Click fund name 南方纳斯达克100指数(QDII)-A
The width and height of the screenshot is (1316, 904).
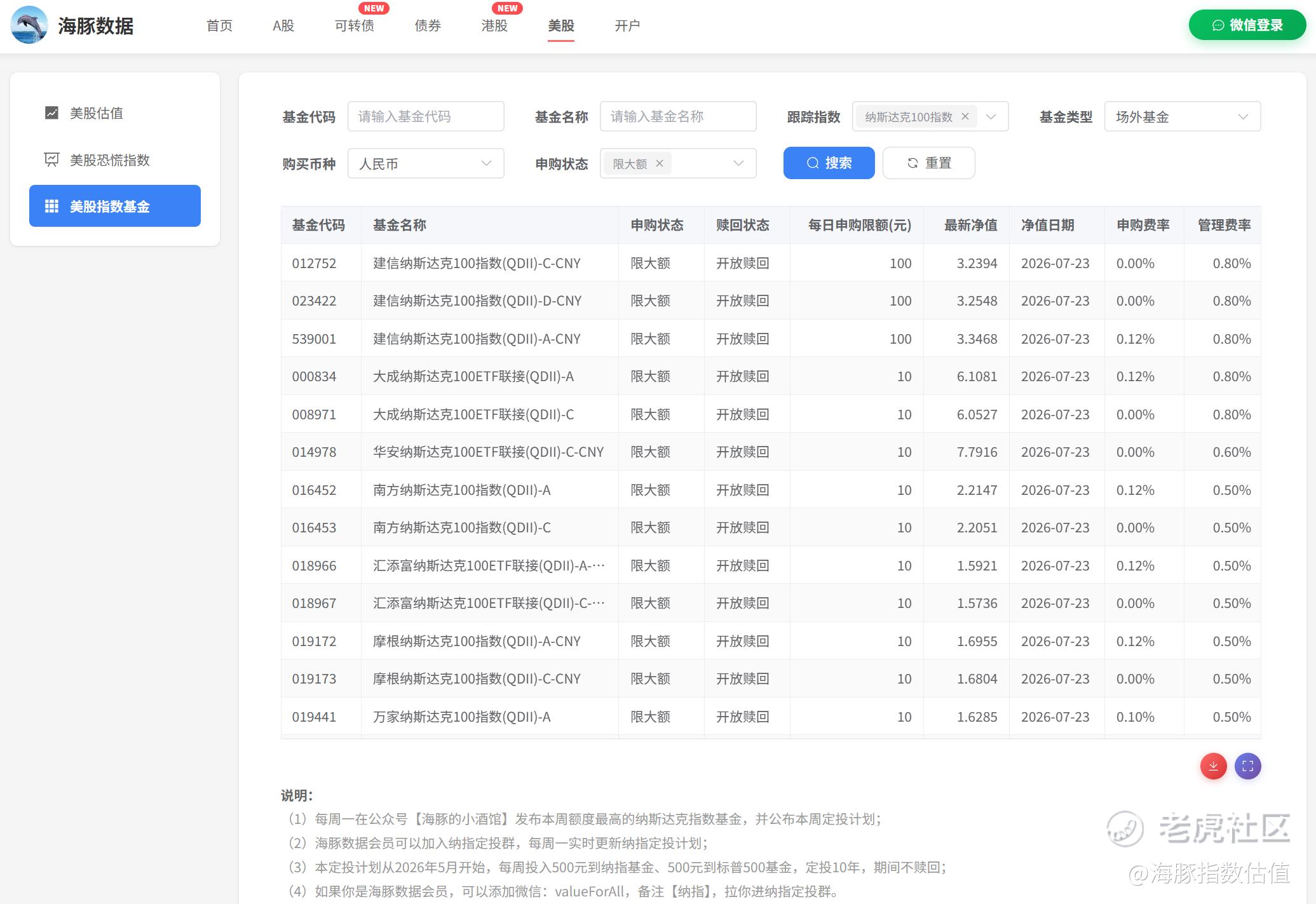(462, 490)
